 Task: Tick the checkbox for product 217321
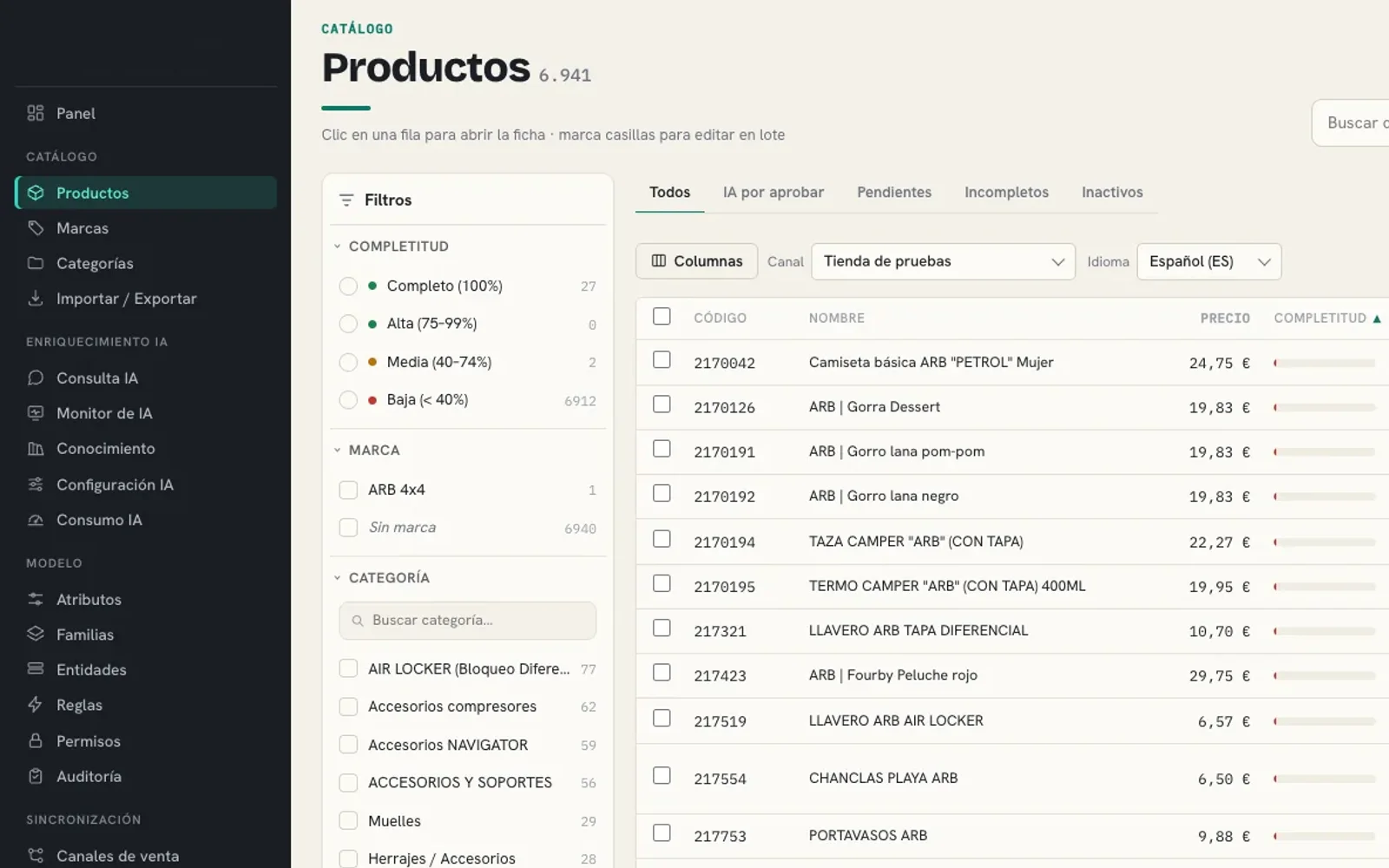(x=662, y=628)
